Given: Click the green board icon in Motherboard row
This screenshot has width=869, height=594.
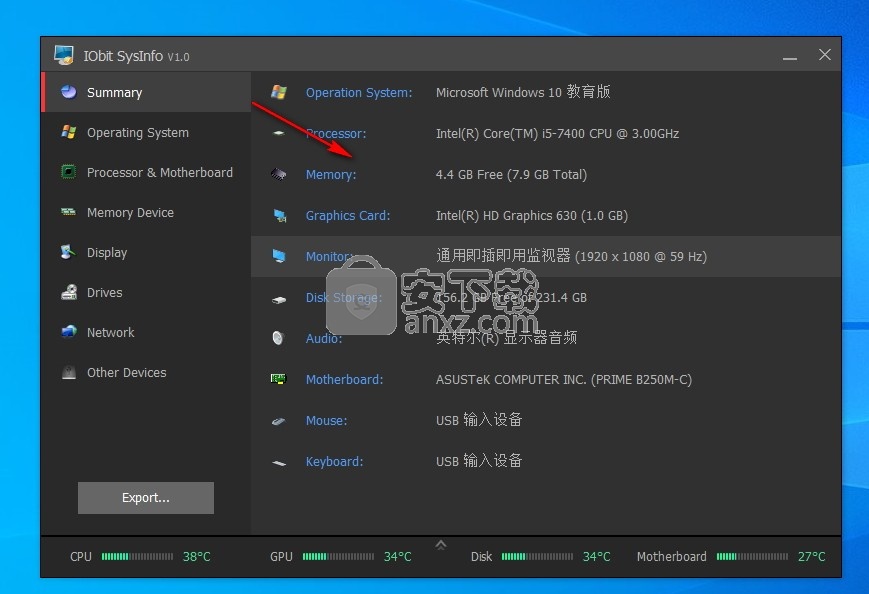Looking at the screenshot, I should pyautogui.click(x=278, y=379).
